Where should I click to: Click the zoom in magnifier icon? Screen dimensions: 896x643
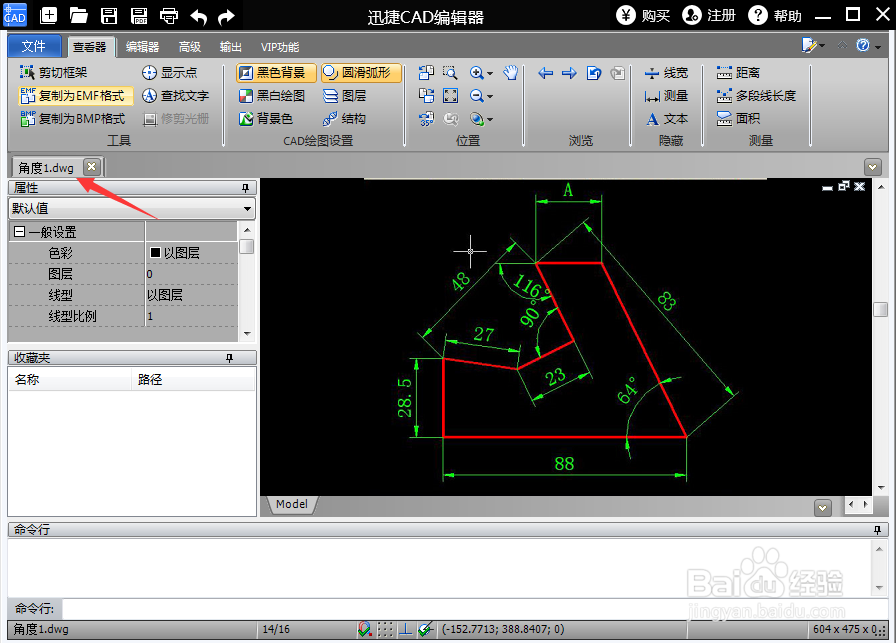coord(476,73)
